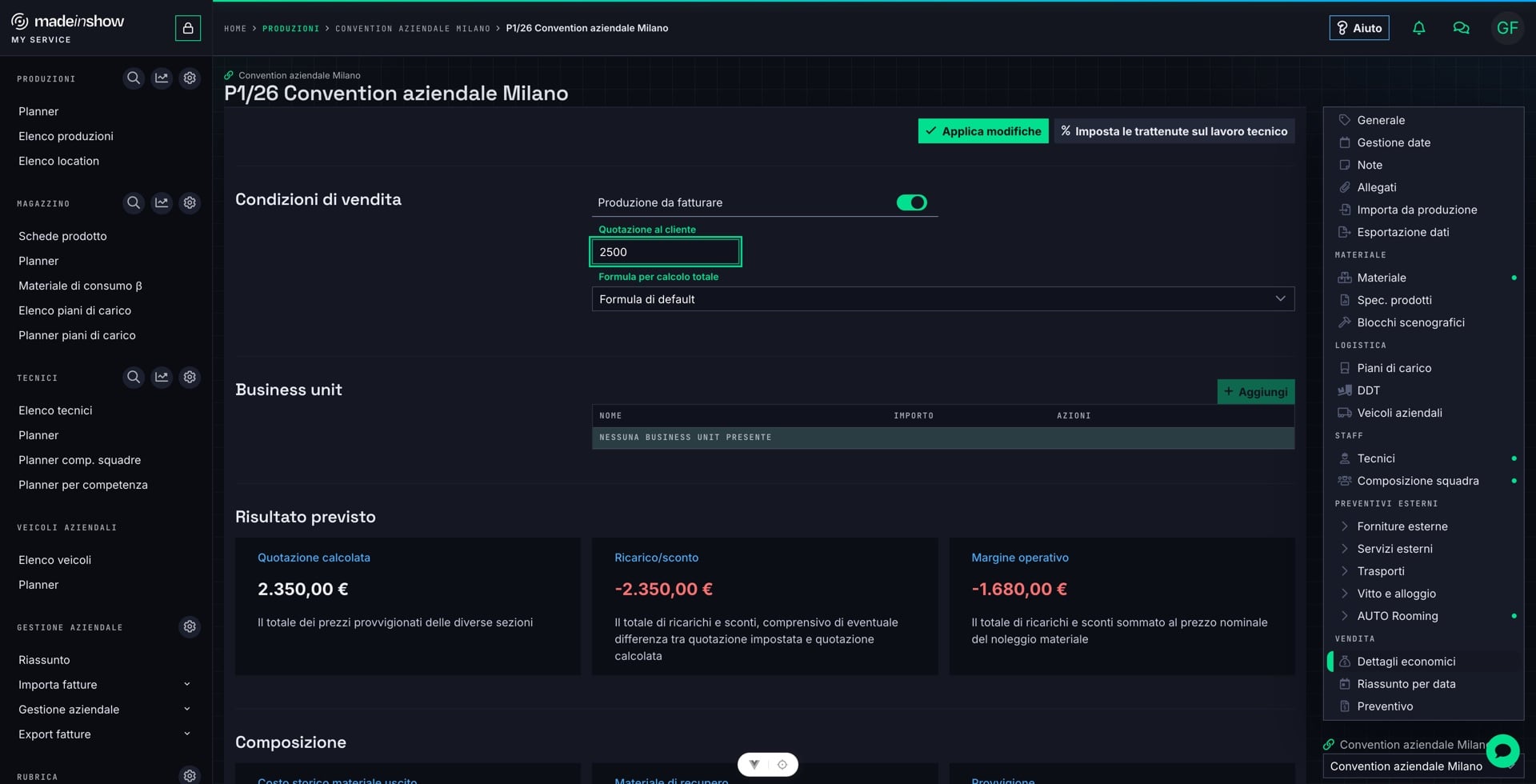Open Tecnici statistics chart icon
The height and width of the screenshot is (784, 1536).
(x=162, y=377)
